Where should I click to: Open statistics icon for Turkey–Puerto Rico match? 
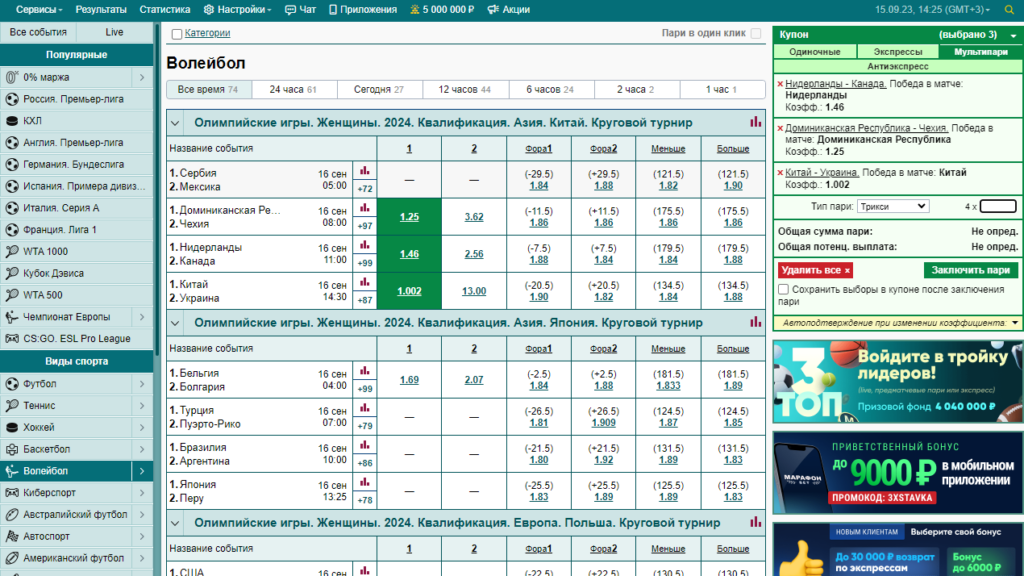coord(364,408)
